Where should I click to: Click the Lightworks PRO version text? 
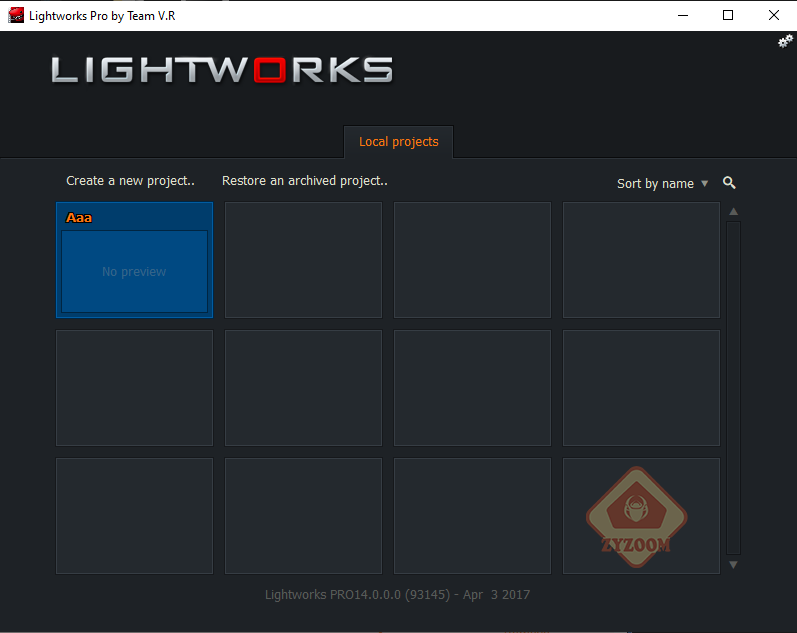(x=397, y=595)
